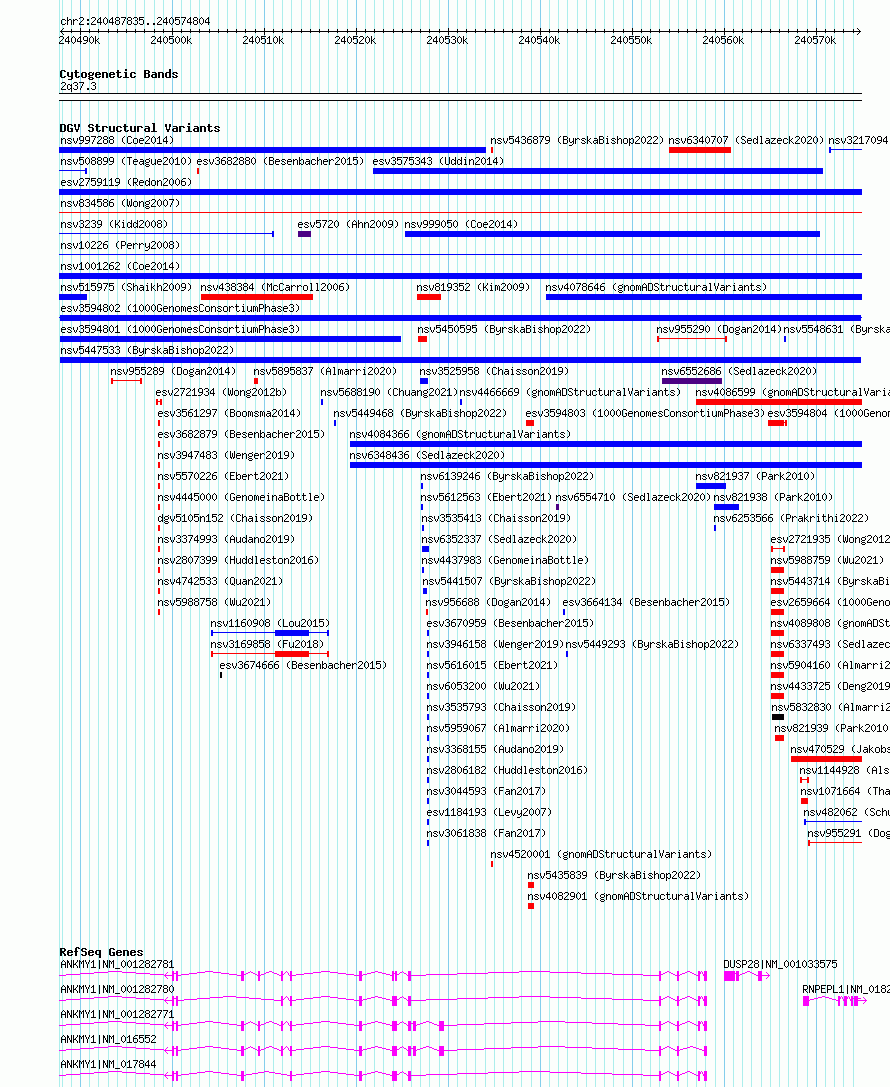Open variant nsv997288 (Coe2014)
The image size is (890, 1087).
pyautogui.click(x=117, y=140)
